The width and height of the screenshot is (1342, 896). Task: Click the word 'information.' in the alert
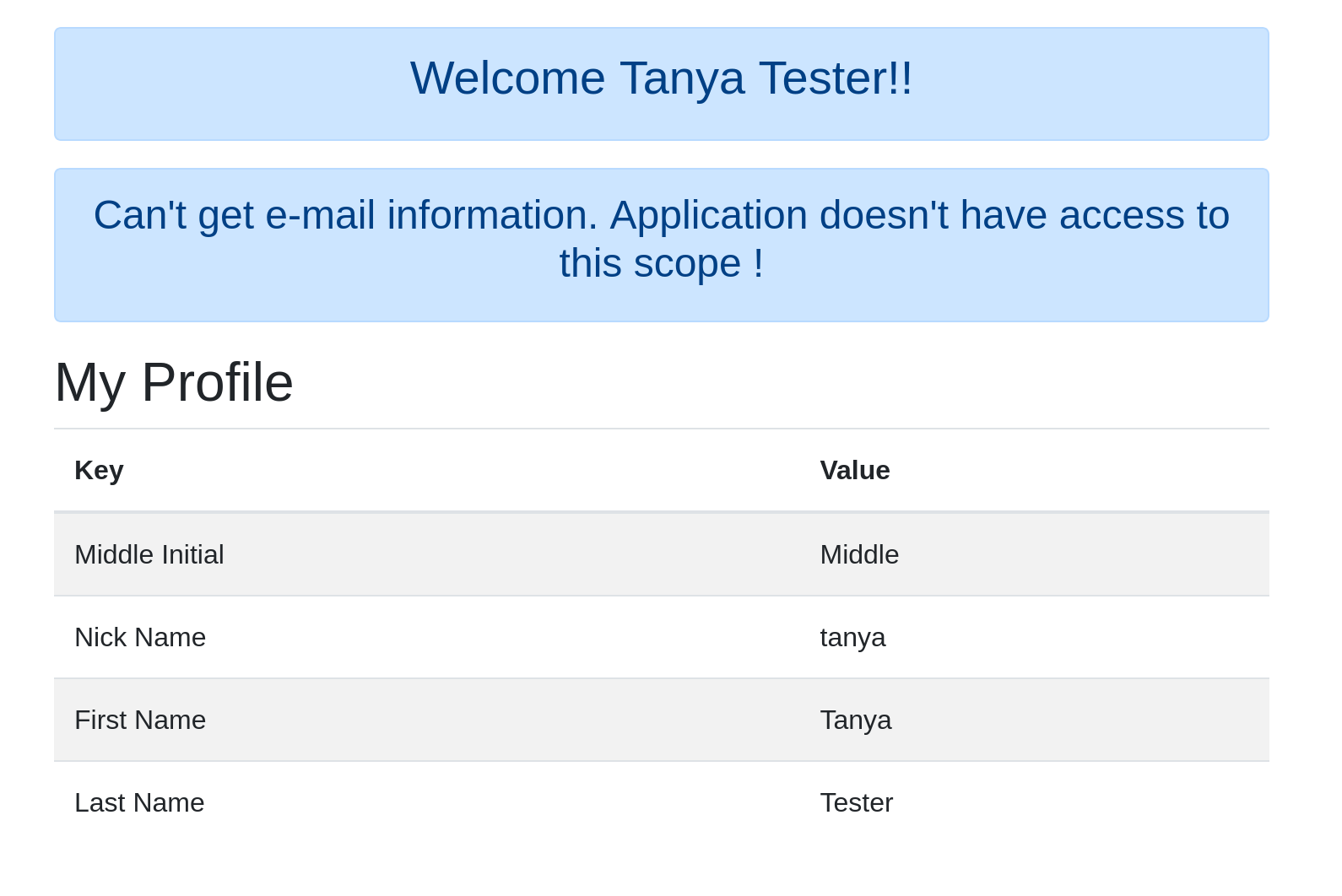(492, 215)
